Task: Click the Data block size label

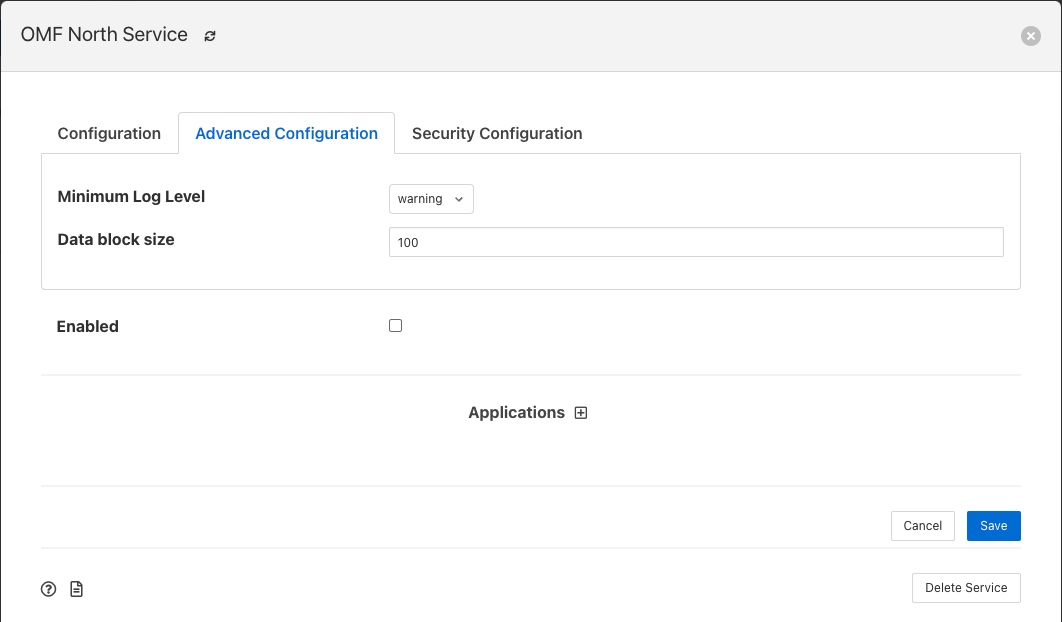Action: click(116, 240)
